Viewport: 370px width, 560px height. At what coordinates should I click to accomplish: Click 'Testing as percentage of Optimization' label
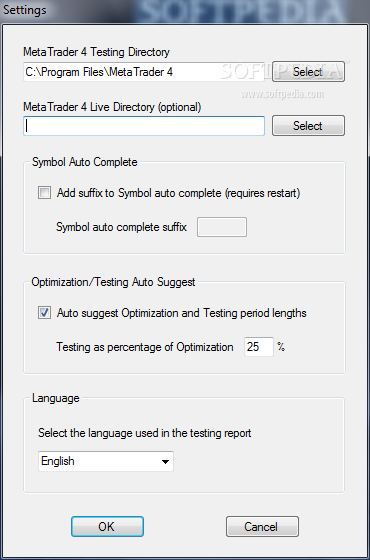(145, 347)
